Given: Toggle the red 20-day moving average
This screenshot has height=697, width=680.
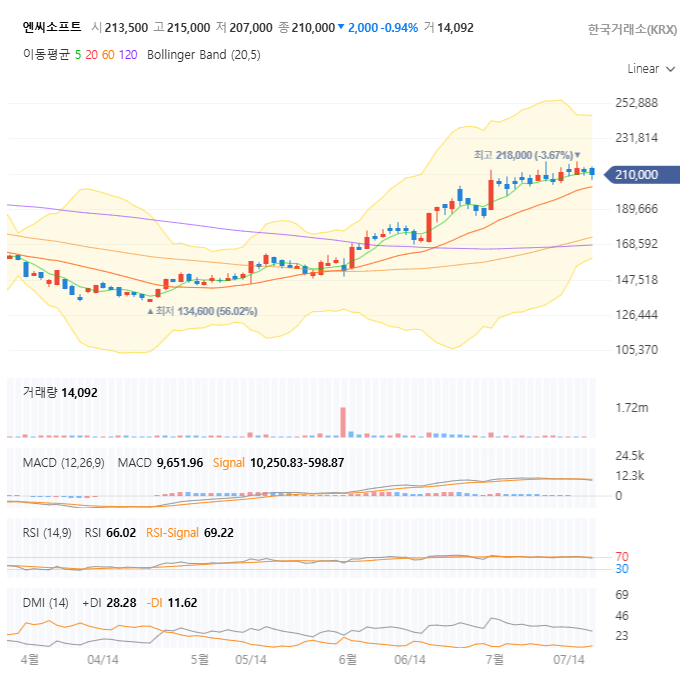Looking at the screenshot, I should click(x=92, y=55).
